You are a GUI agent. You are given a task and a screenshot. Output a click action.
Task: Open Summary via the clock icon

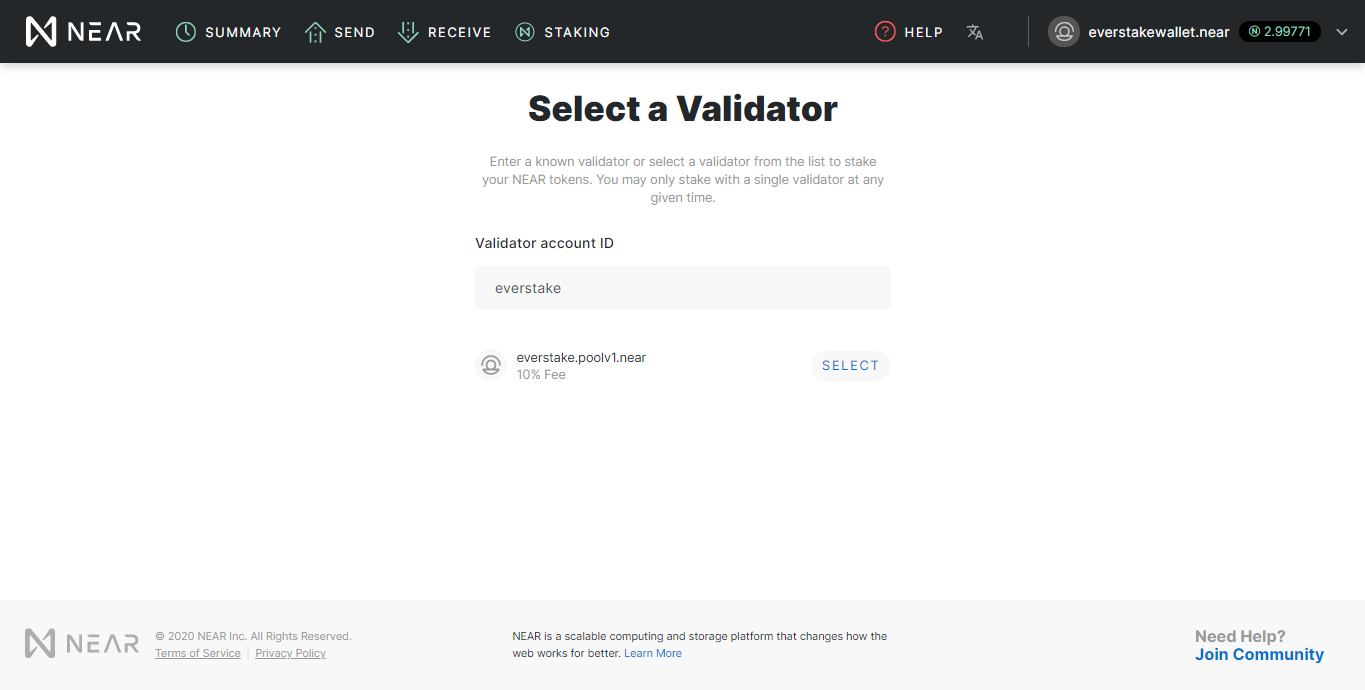(x=186, y=32)
